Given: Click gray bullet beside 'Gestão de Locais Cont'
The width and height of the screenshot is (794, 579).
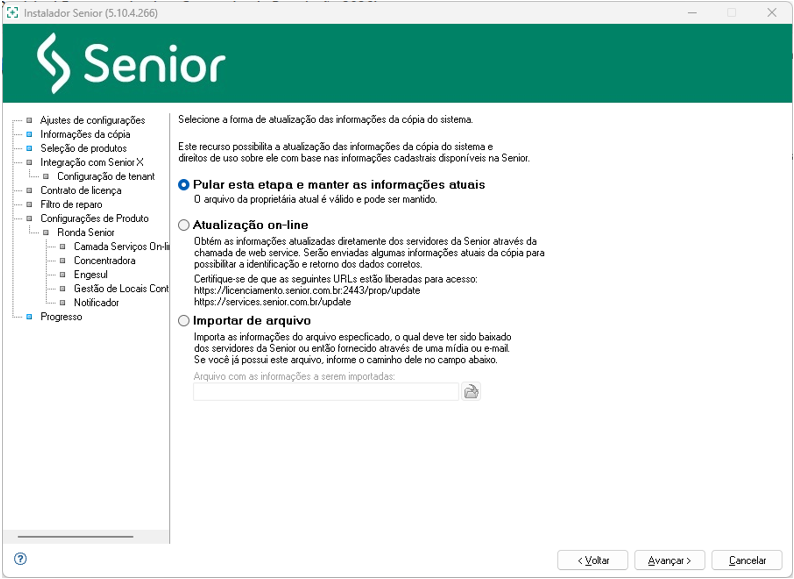Looking at the screenshot, I should tap(63, 289).
